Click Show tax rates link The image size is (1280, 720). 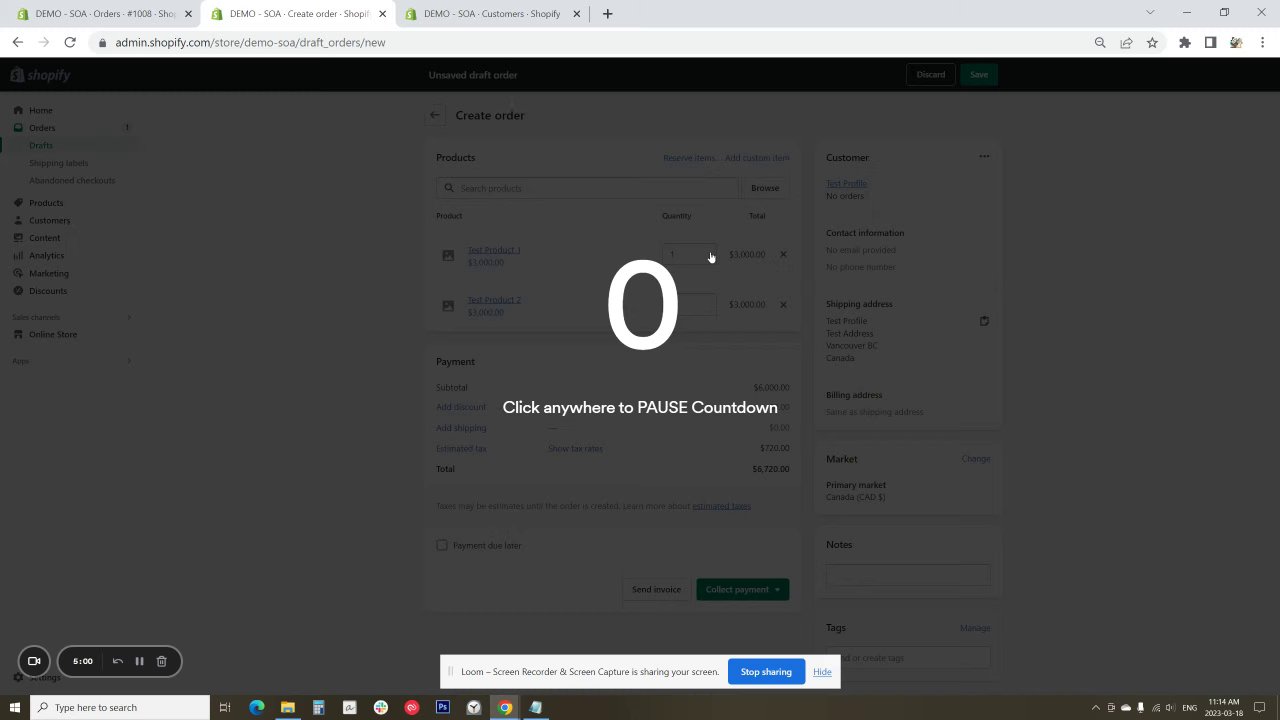(x=575, y=448)
